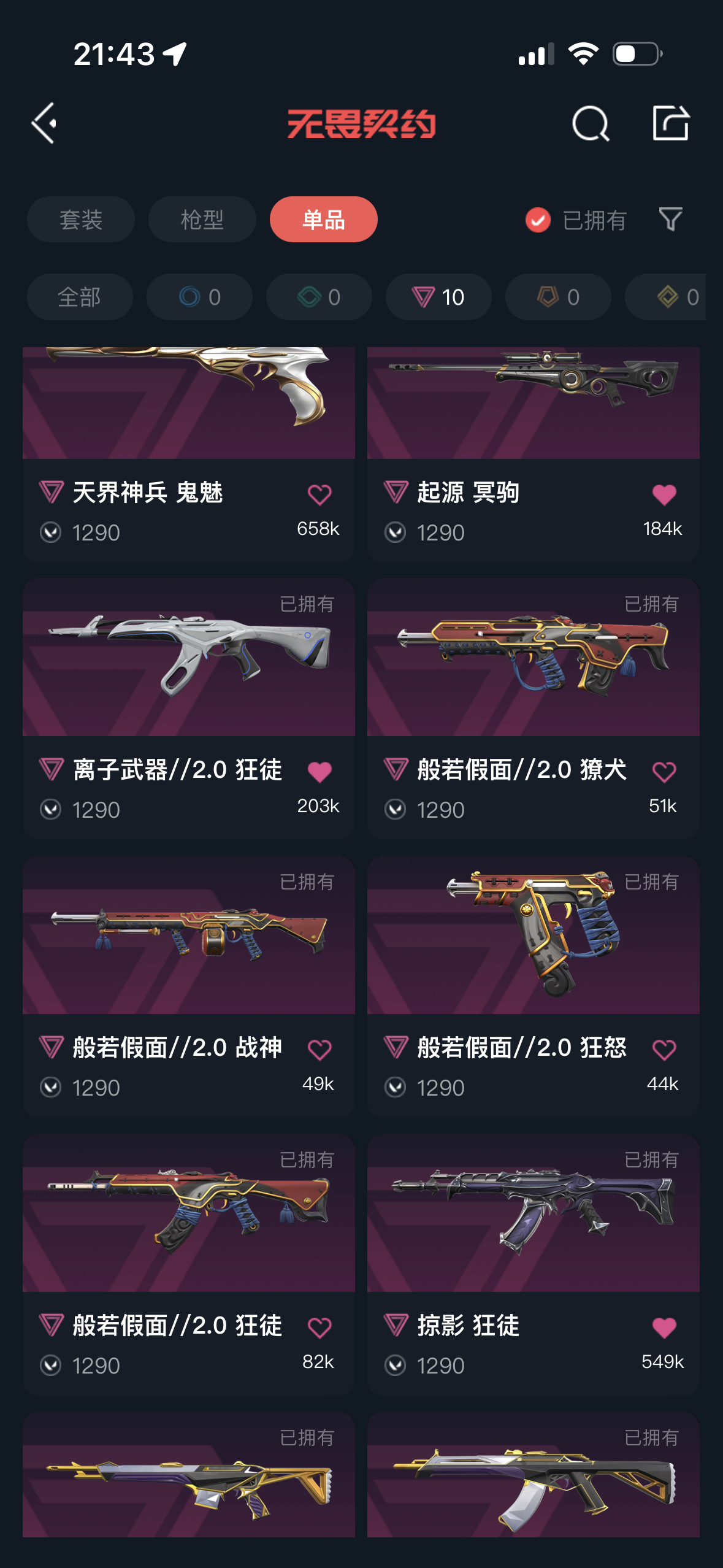Unfavorite the 起源 冥驹 heart
The height and width of the screenshot is (1568, 723).
coord(664,494)
